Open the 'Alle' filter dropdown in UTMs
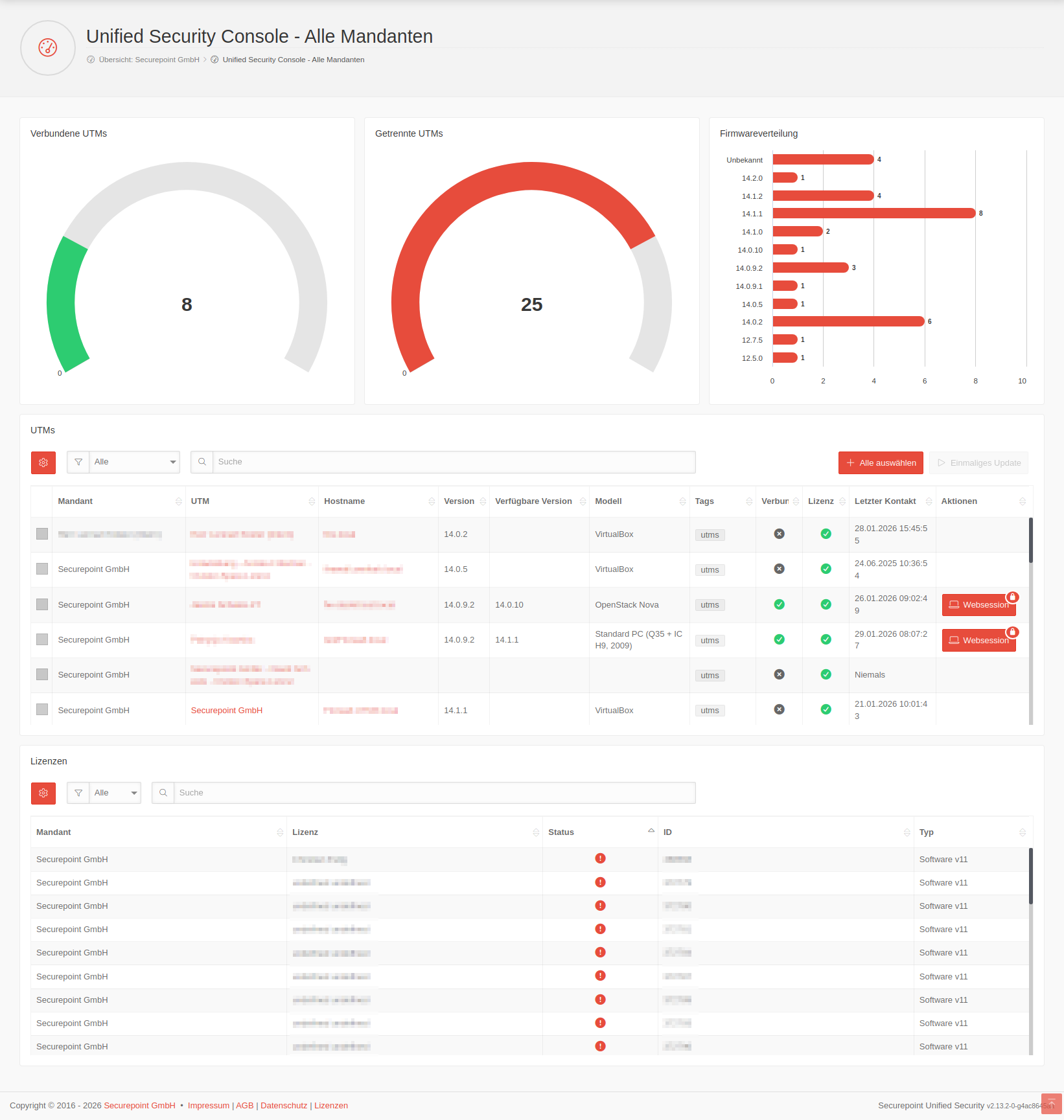The width and height of the screenshot is (1064, 1120). coord(134,462)
